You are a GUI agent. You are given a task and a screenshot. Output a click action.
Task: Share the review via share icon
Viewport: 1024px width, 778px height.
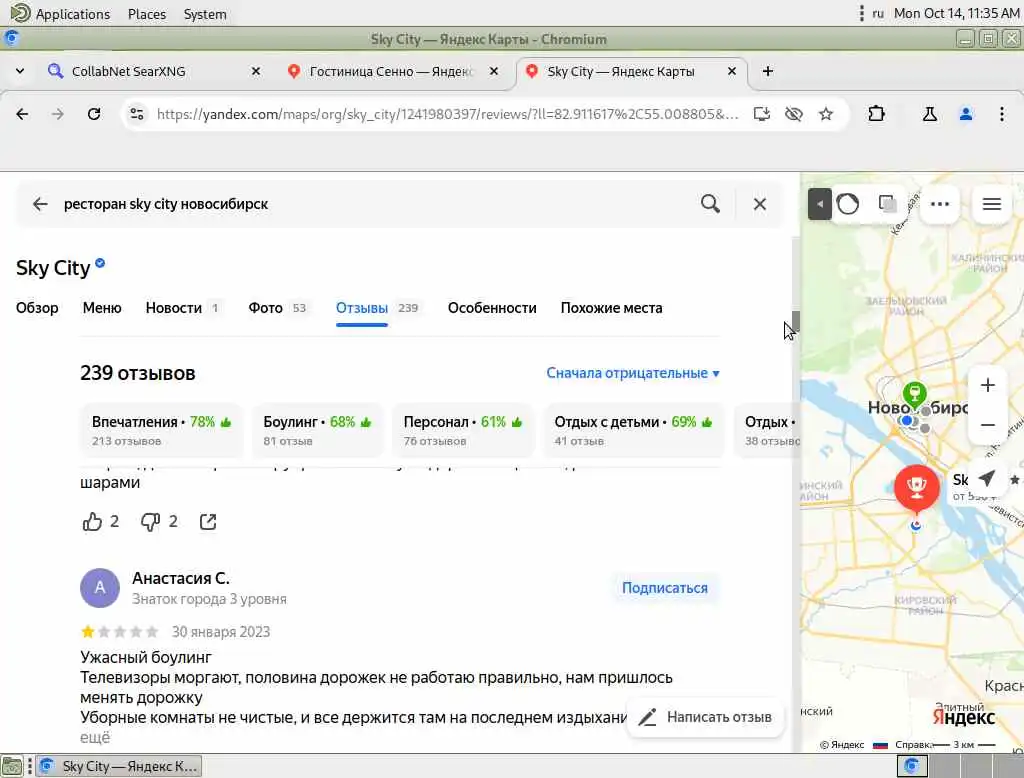(208, 521)
